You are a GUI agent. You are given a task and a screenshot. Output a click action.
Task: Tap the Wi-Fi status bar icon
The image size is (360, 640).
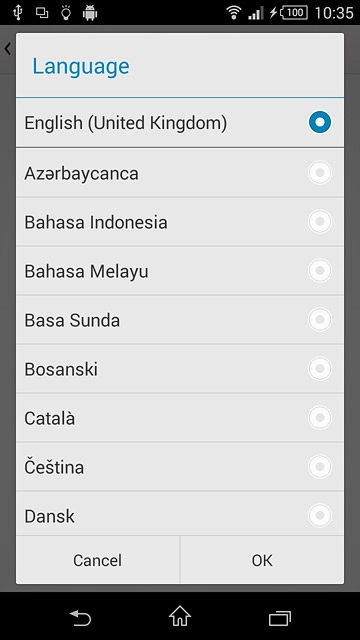click(x=233, y=13)
